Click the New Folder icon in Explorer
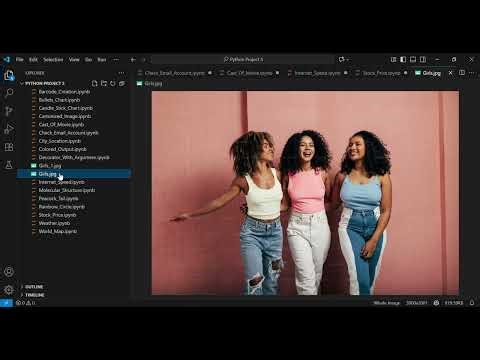Image resolution: width=480 pixels, height=360 pixels. click(x=104, y=83)
